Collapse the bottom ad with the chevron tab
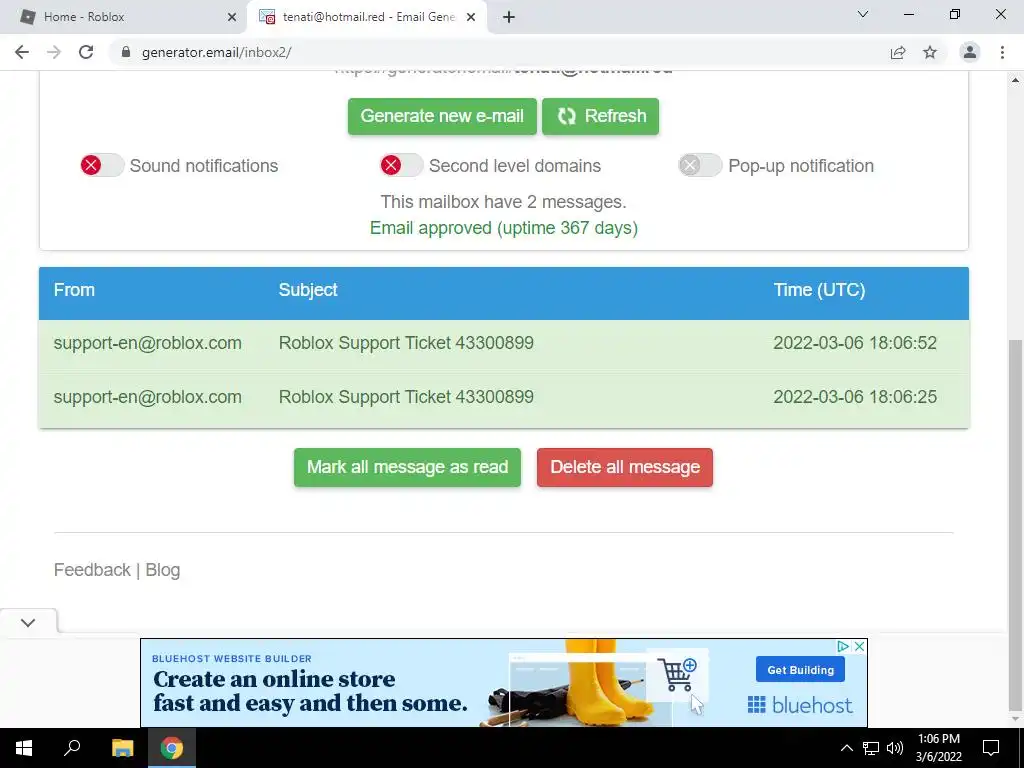Image resolution: width=1024 pixels, height=768 pixels. 28,622
